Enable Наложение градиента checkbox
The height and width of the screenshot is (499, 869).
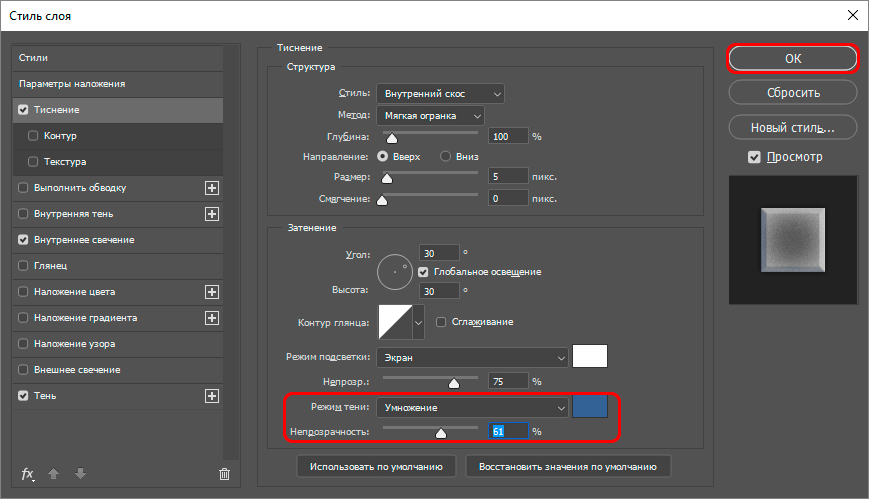23,318
